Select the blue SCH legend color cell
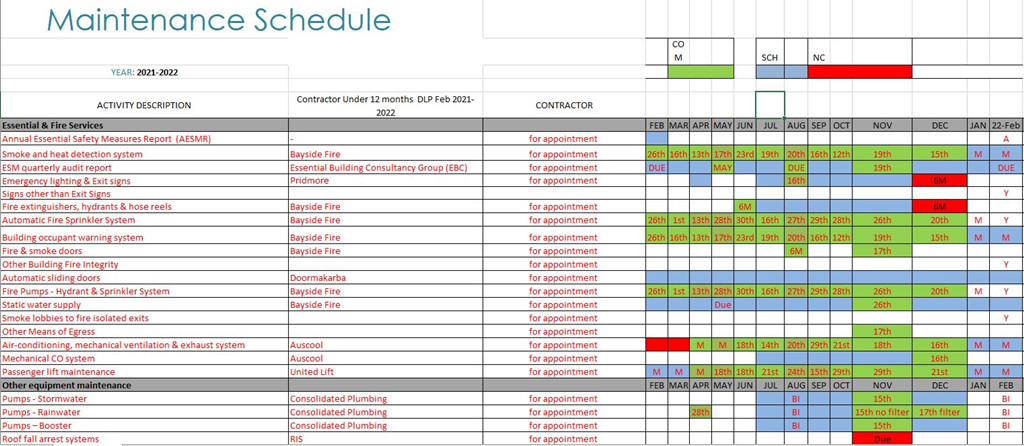Viewport: 1024px width, 446px height. (782, 72)
